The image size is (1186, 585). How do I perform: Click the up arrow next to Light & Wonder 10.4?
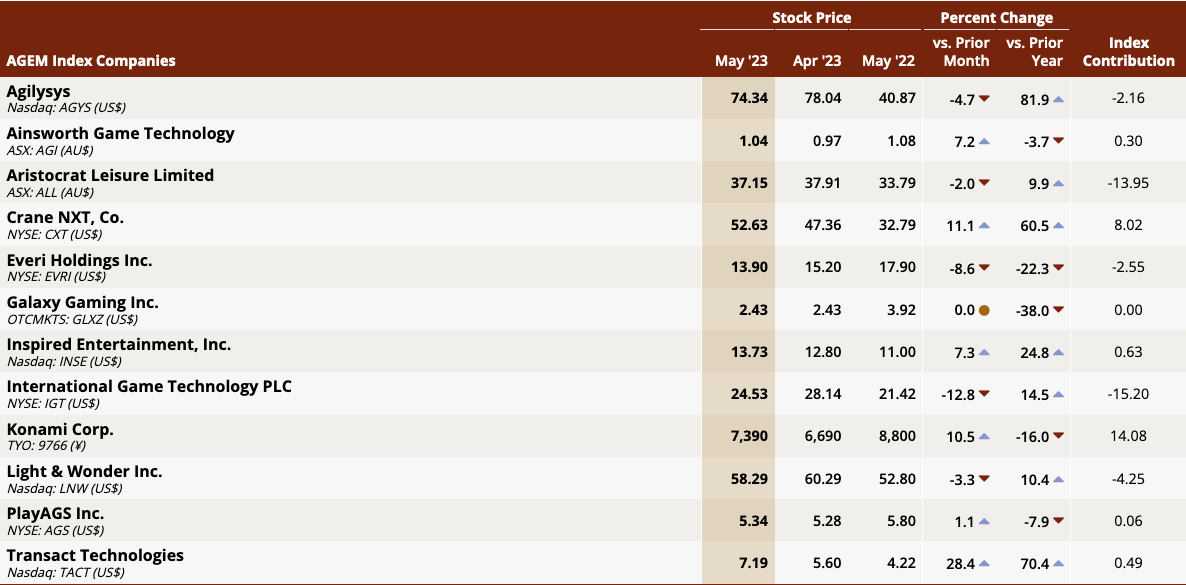[1058, 479]
